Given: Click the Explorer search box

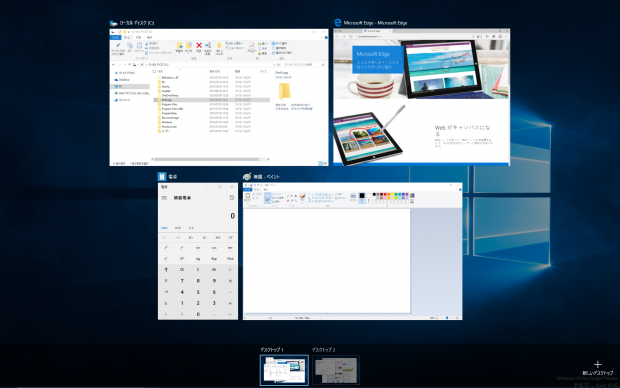Looking at the screenshot, I should (304, 64).
